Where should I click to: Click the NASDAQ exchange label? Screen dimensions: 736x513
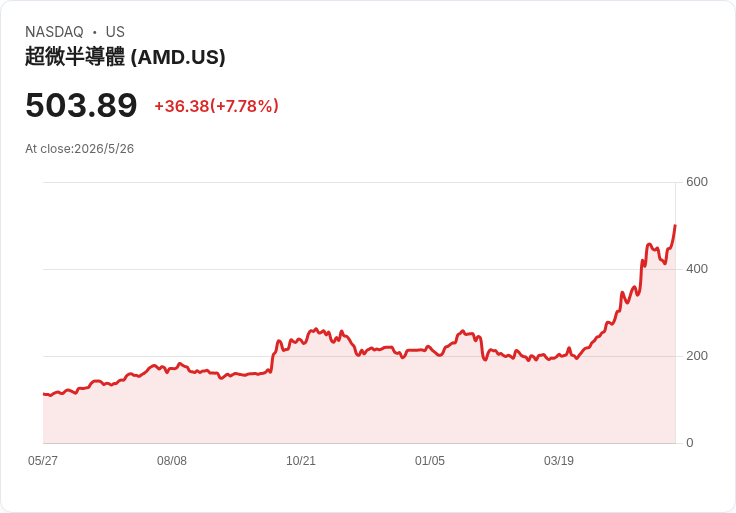pos(54,31)
